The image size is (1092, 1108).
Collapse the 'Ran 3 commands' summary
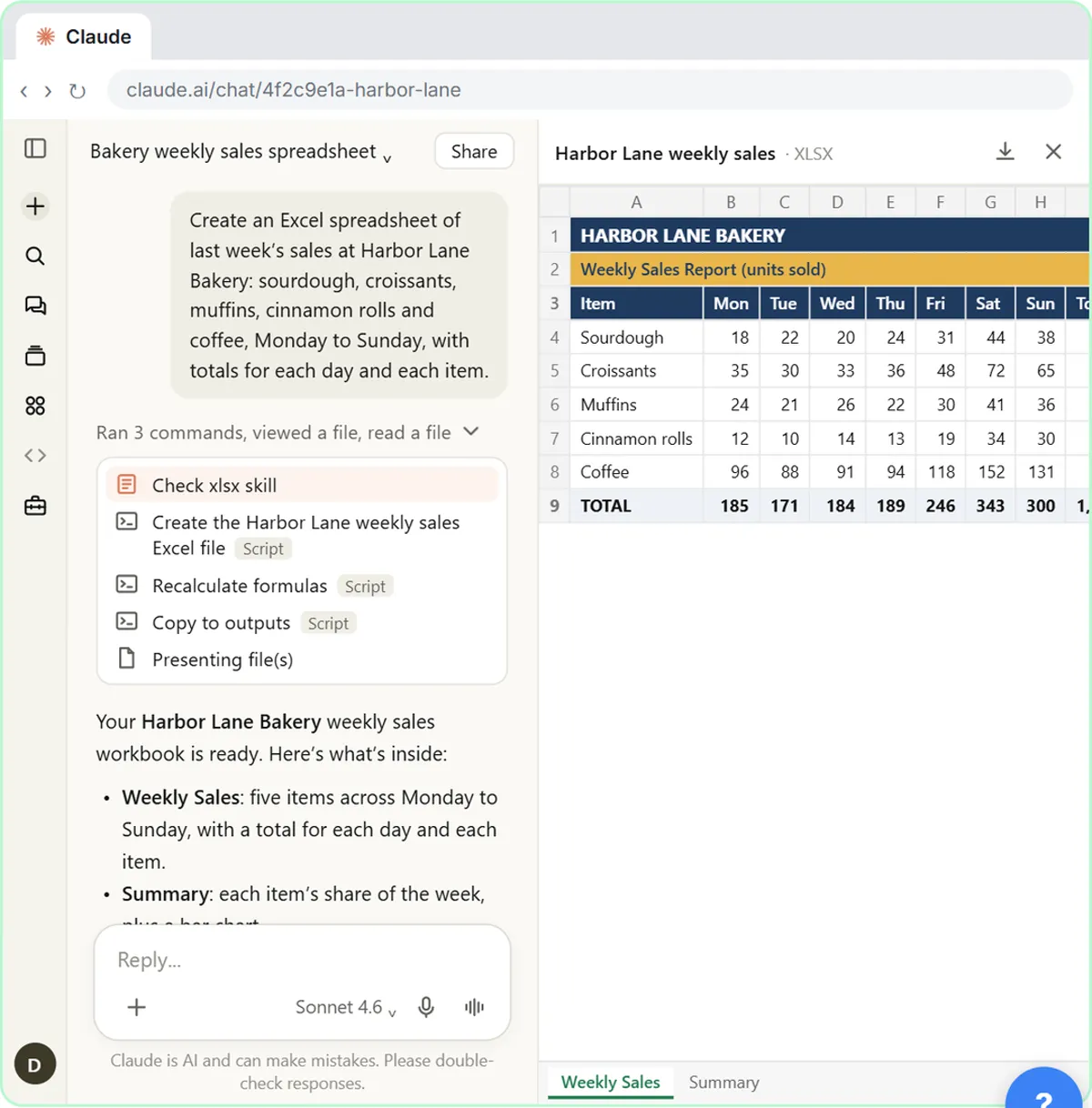(x=288, y=432)
